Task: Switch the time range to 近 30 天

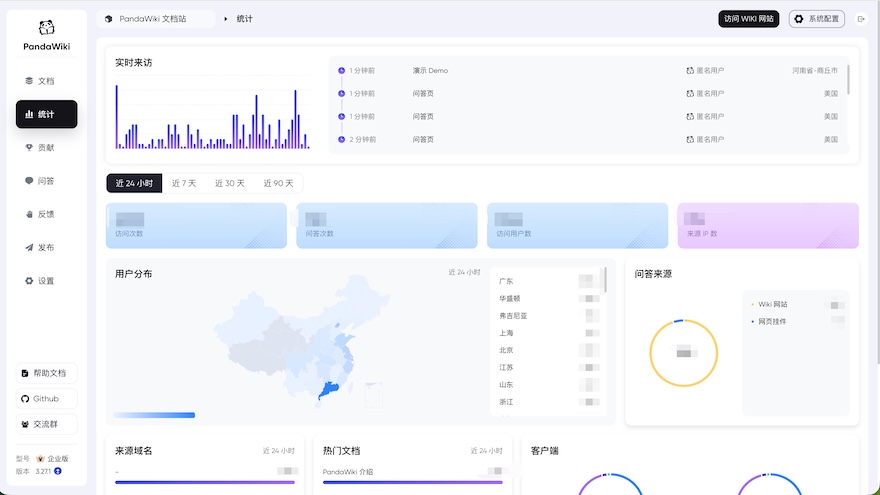Action: (x=230, y=183)
